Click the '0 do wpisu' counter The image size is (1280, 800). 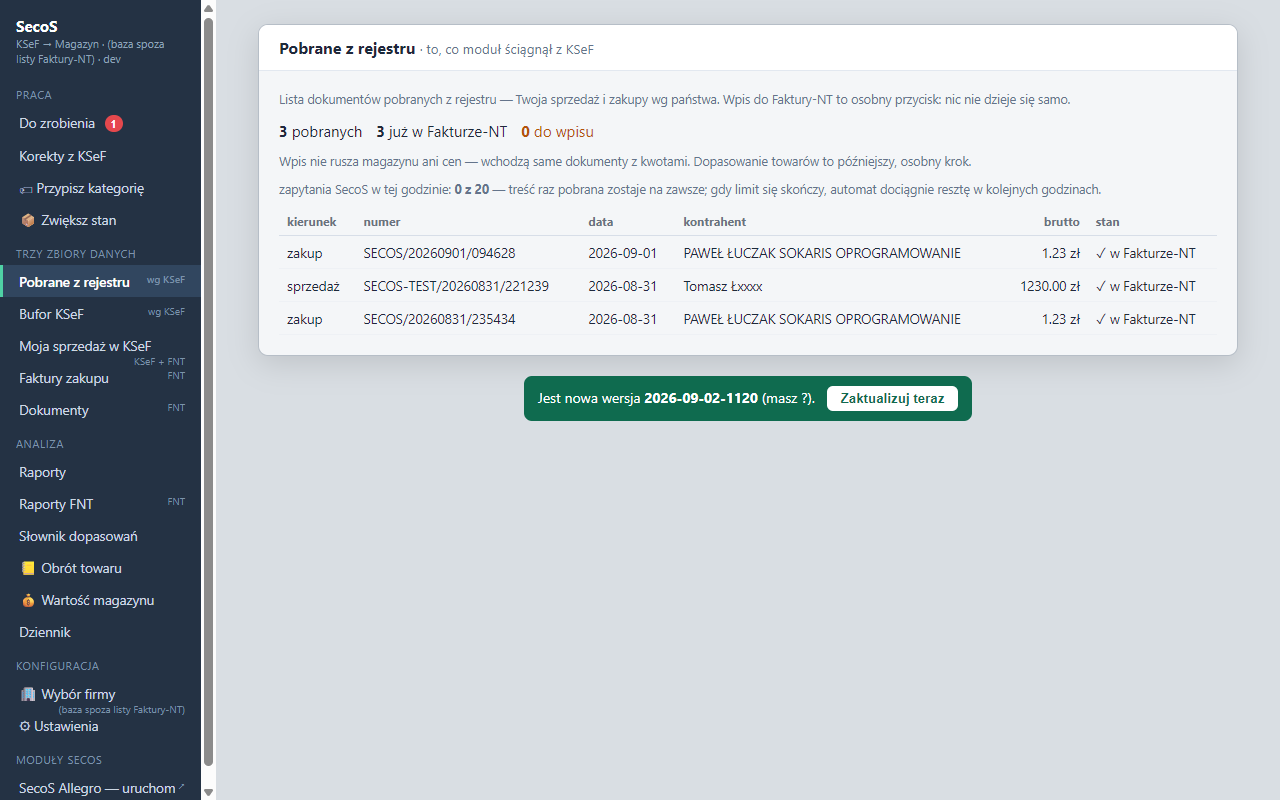[x=557, y=132]
